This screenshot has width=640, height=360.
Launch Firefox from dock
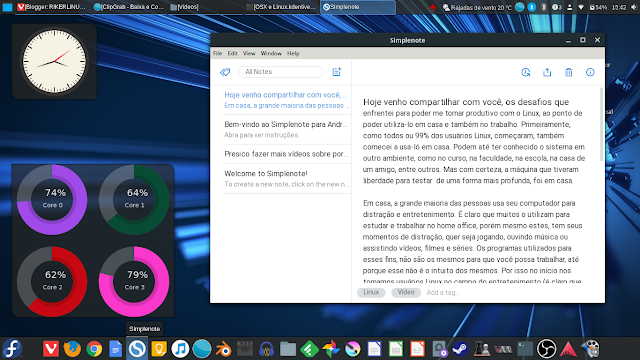(72, 349)
